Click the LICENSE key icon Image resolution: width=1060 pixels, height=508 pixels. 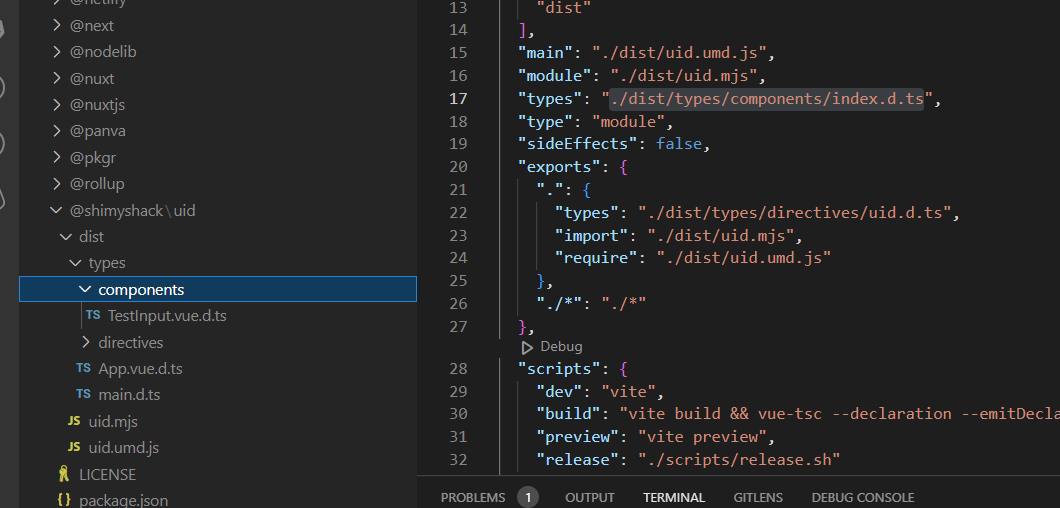[x=64, y=474]
